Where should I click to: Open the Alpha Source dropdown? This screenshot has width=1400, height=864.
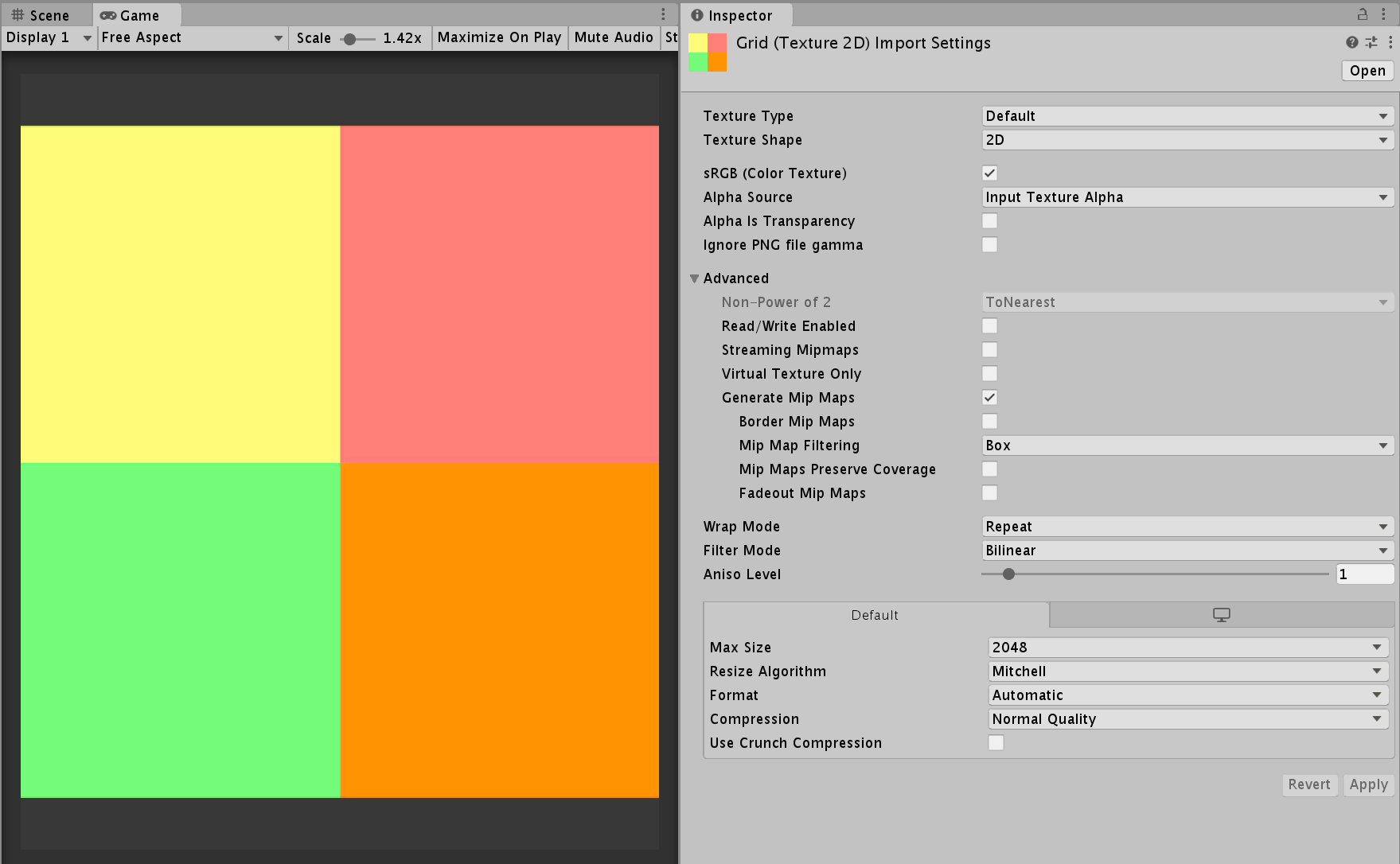pos(1187,197)
